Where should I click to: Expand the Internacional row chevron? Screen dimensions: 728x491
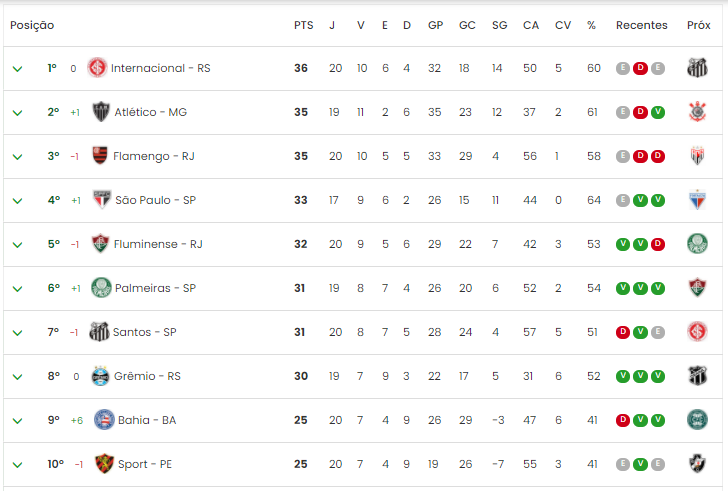(17, 69)
